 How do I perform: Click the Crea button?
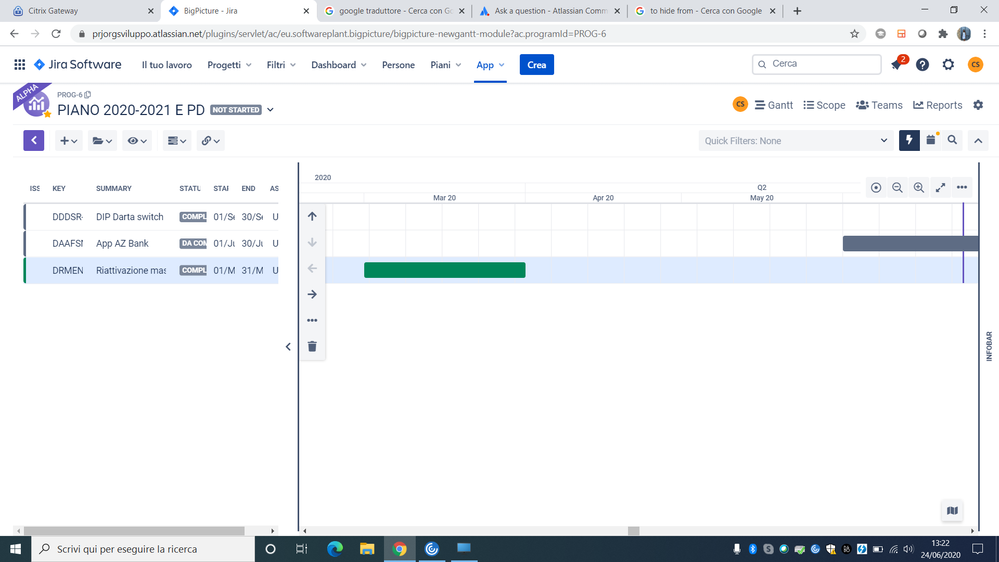click(x=536, y=64)
